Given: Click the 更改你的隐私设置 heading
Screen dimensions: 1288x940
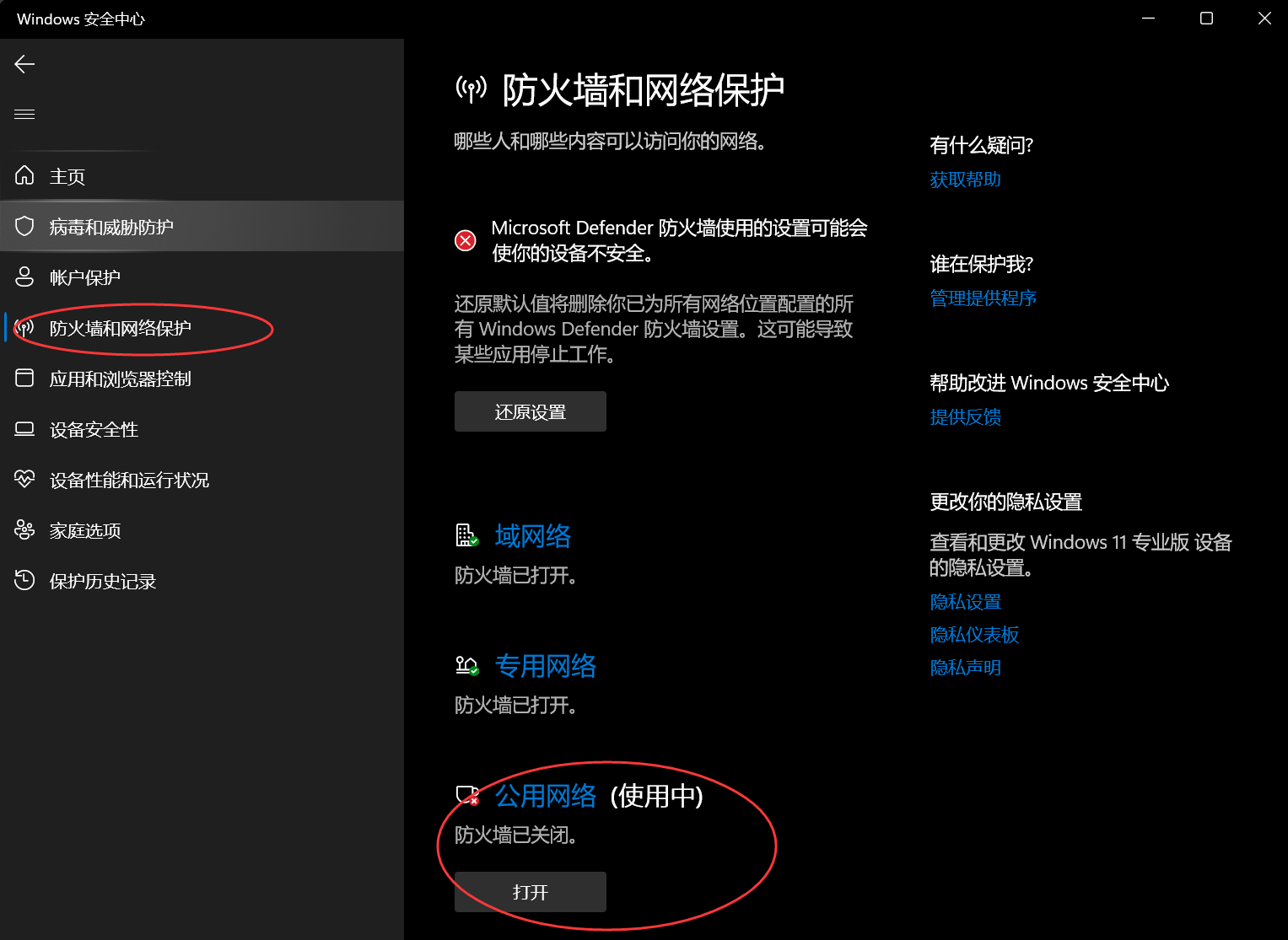Looking at the screenshot, I should (x=1005, y=502).
